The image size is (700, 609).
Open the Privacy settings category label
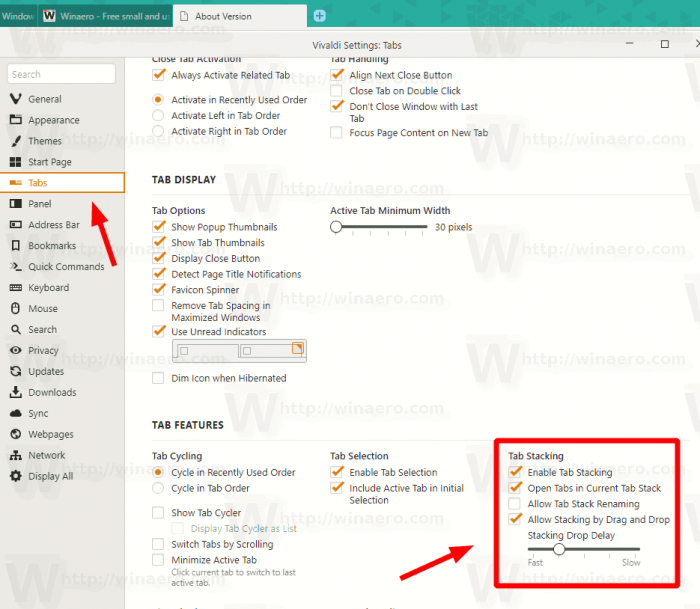coord(43,350)
